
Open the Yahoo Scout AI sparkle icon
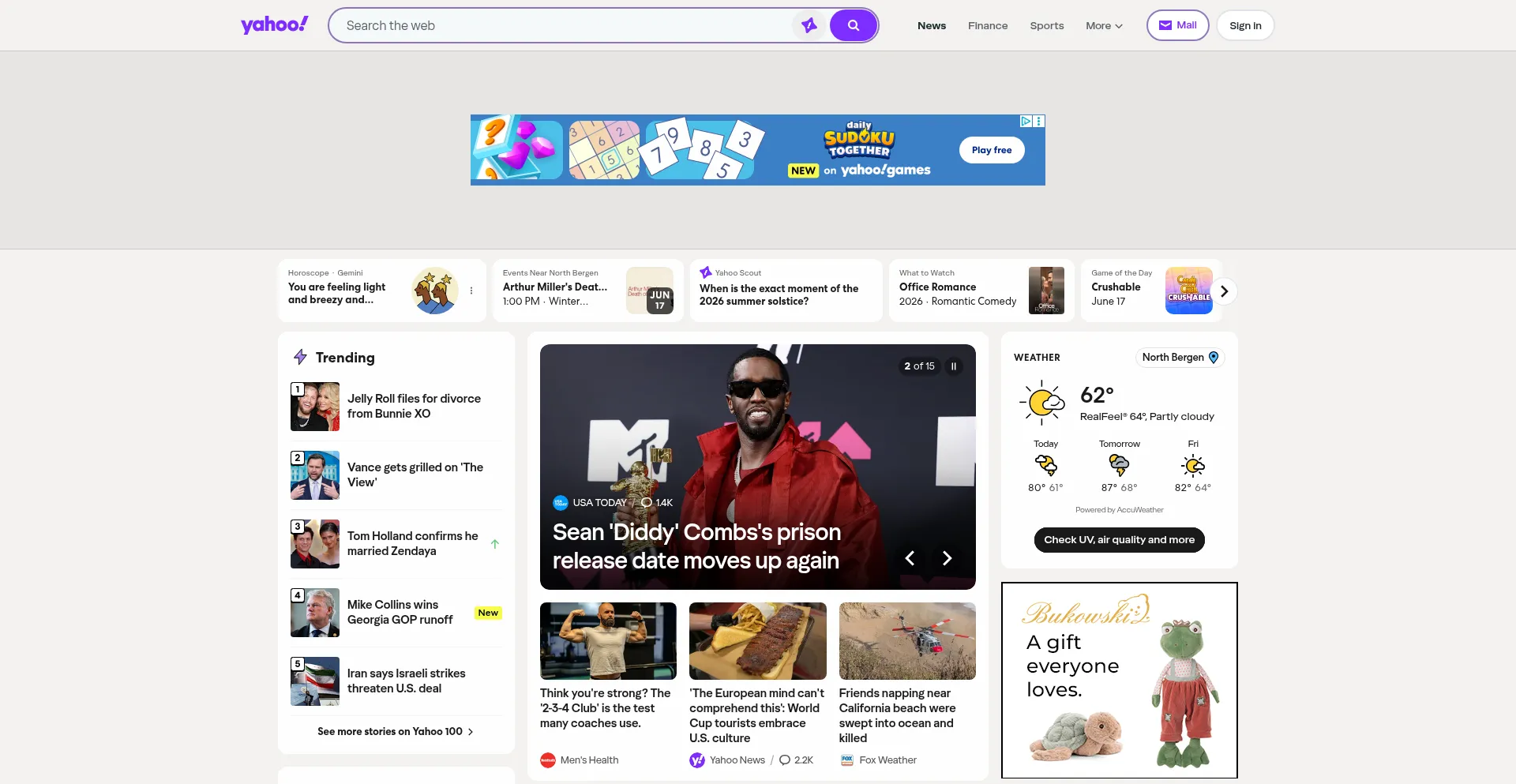tap(809, 25)
